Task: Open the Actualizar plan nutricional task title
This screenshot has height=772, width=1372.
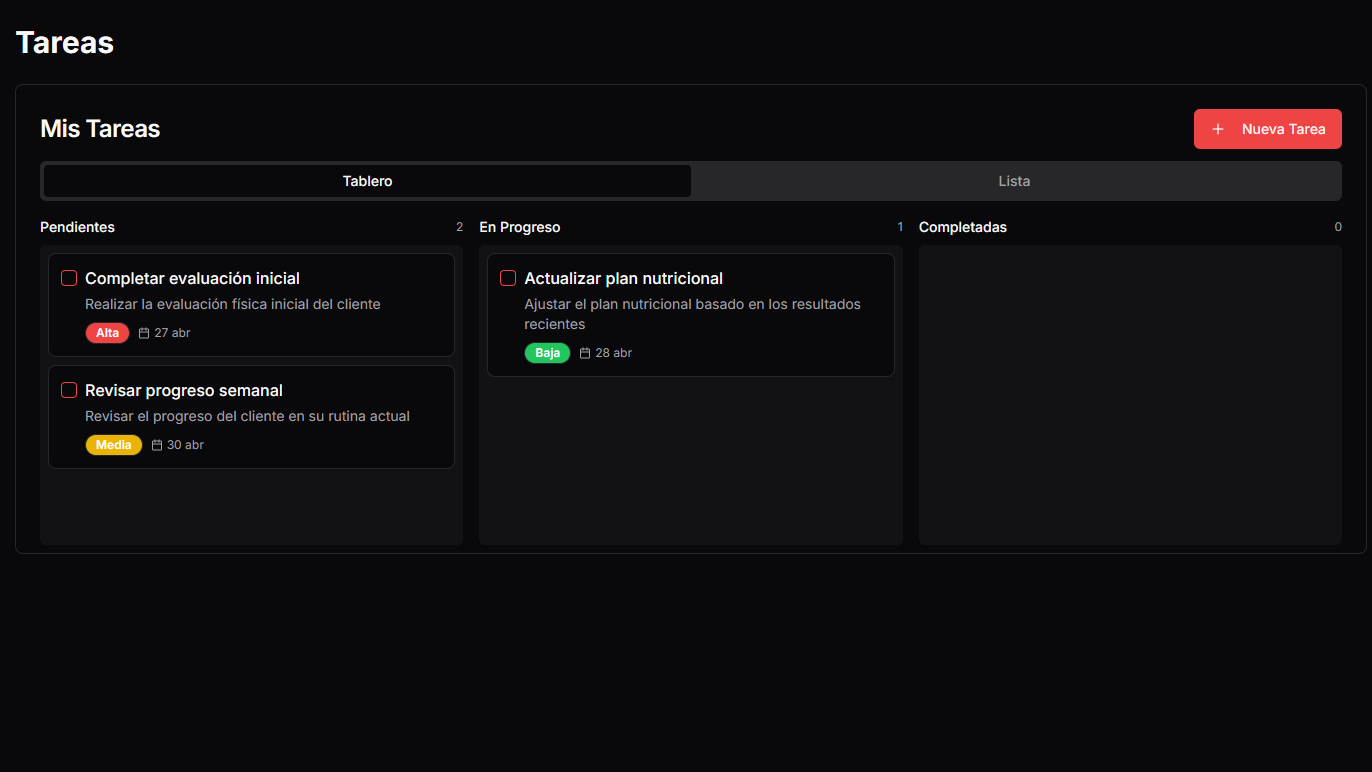Action: click(623, 278)
